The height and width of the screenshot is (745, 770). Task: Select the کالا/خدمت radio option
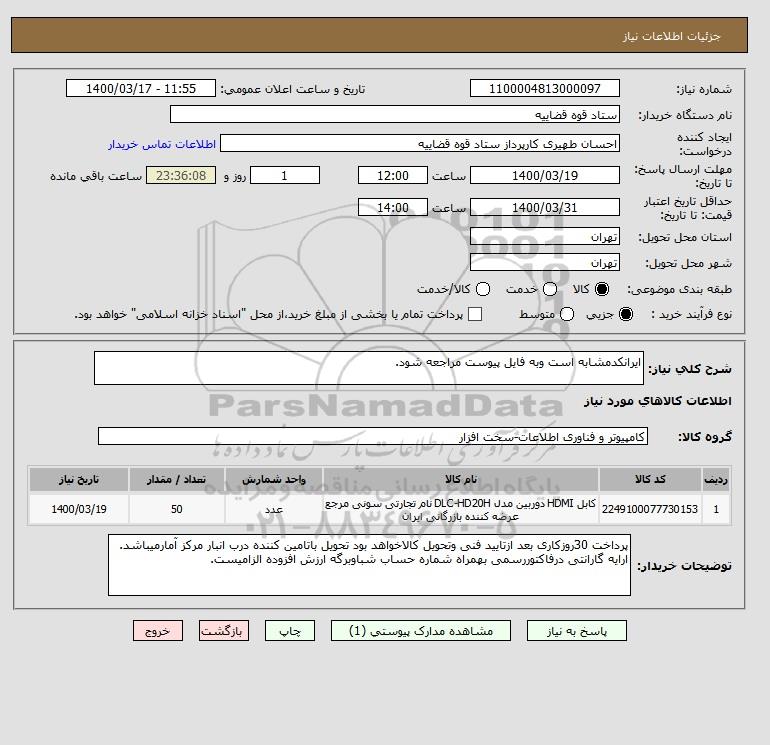(483, 289)
